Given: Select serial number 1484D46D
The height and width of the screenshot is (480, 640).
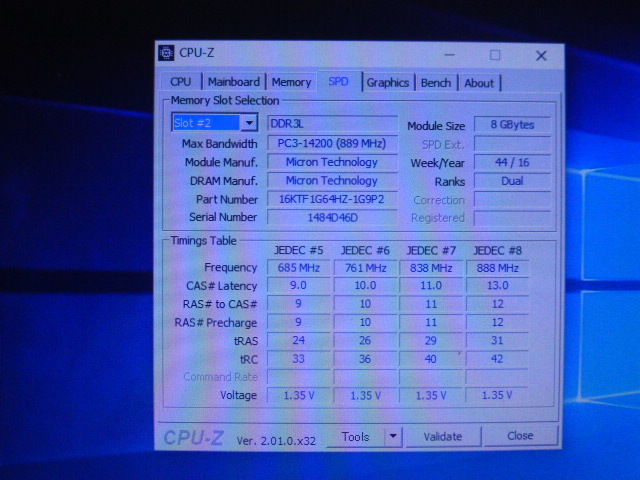Looking at the screenshot, I should pos(332,218).
